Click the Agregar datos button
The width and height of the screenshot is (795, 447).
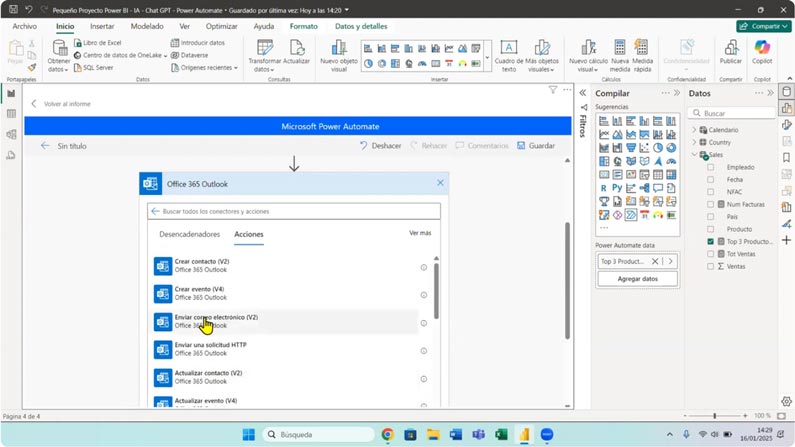coord(637,279)
